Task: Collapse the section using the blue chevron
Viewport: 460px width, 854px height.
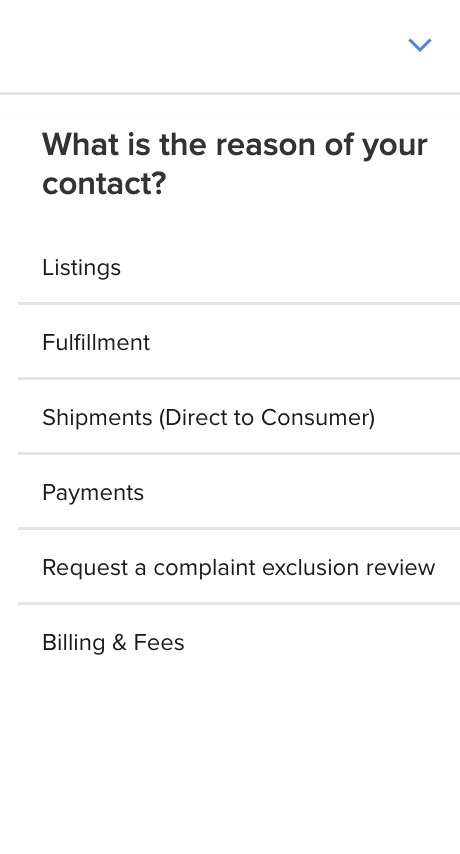Action: 420,45
